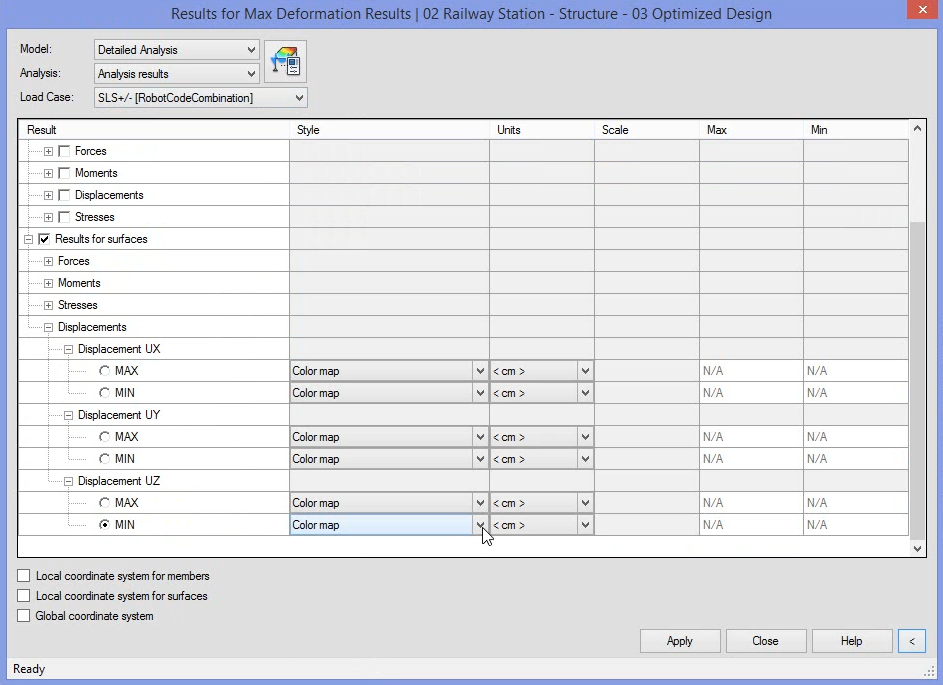This screenshot has width=943, height=685.
Task: Check Global coordinate system
Action: coord(23,616)
